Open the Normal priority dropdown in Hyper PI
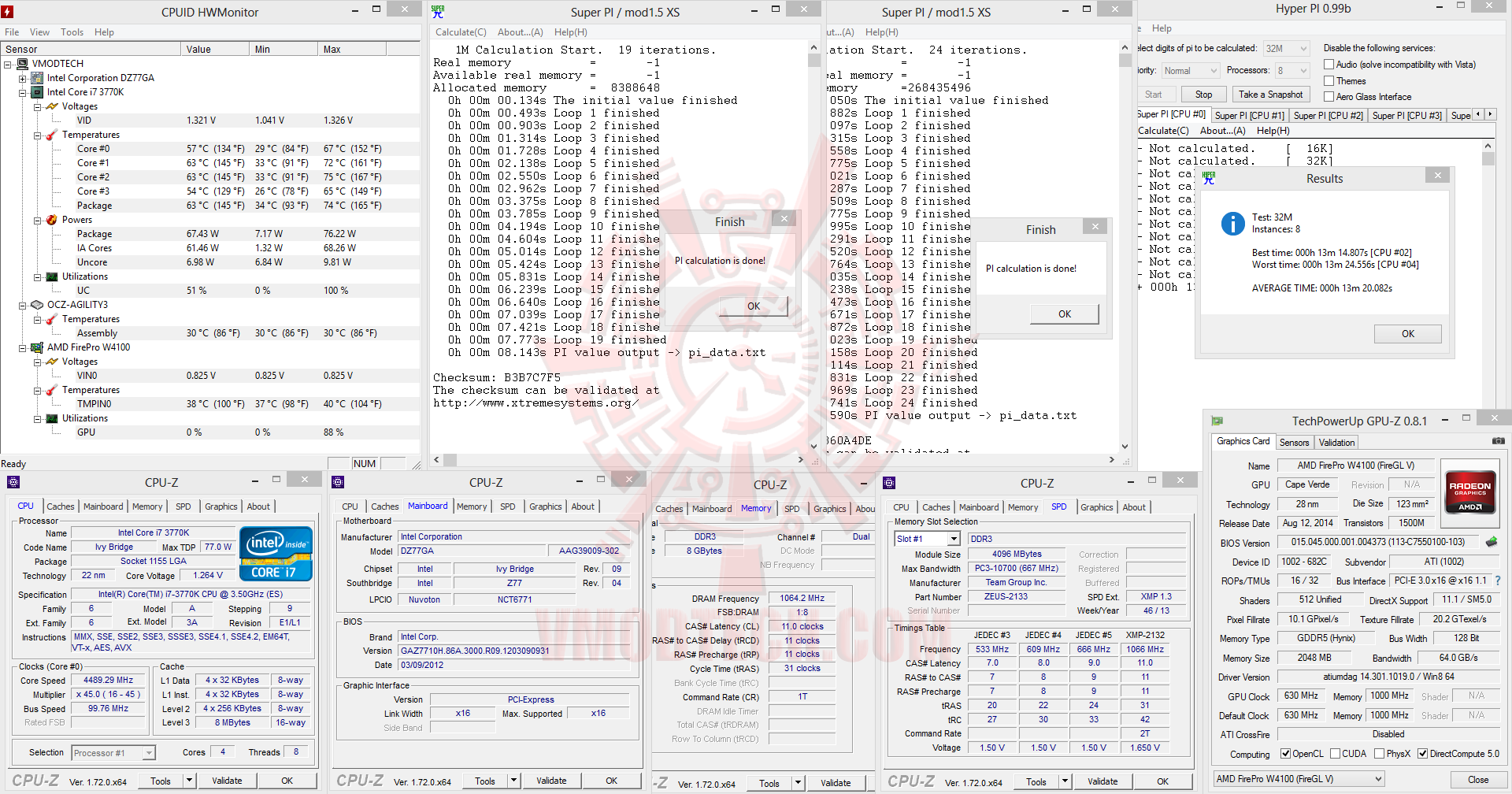 [1191, 70]
